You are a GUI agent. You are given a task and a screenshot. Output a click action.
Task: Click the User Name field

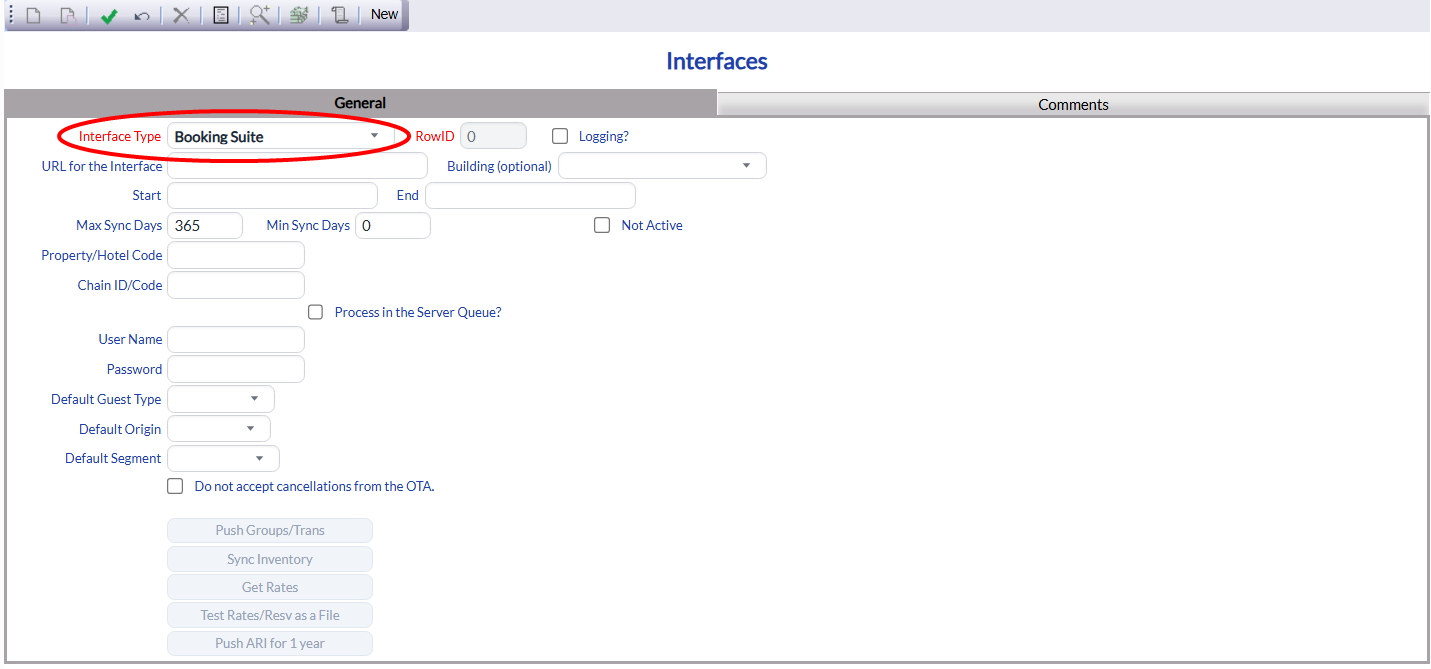click(236, 339)
